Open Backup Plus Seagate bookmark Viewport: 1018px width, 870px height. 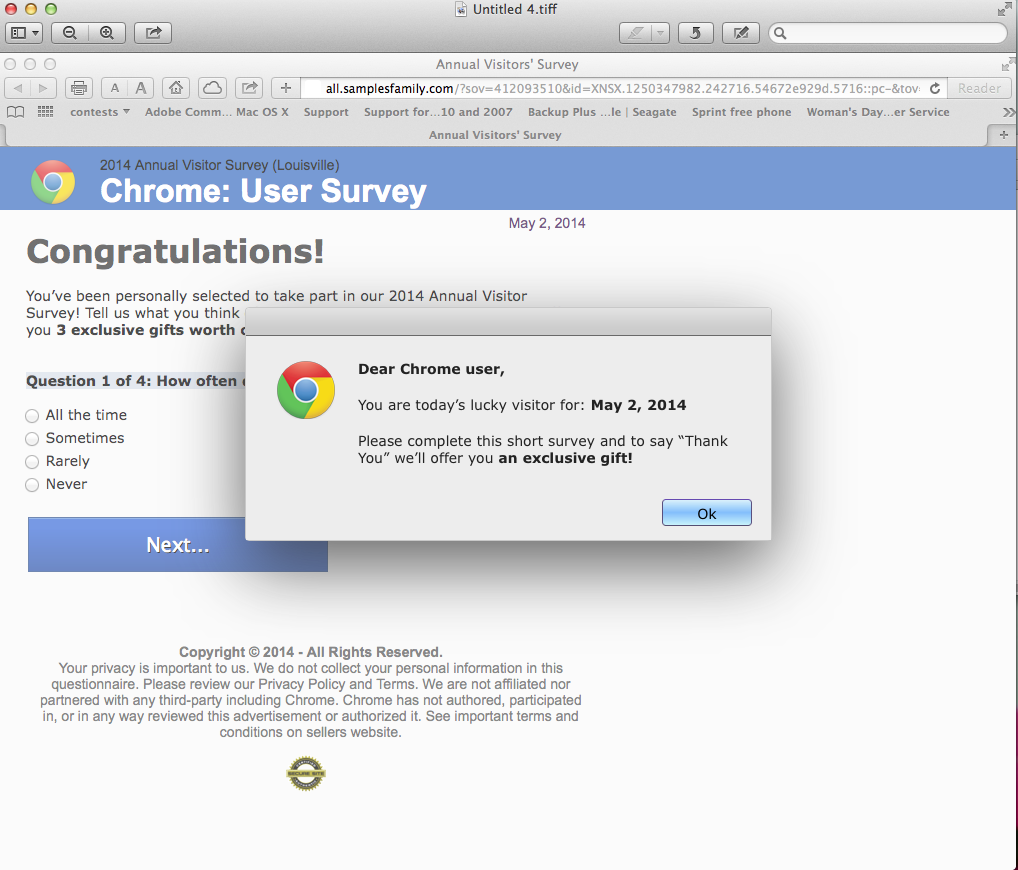click(x=602, y=112)
